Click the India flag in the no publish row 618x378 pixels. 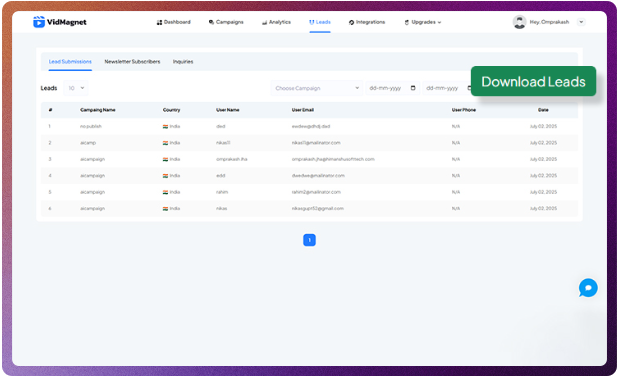[x=166, y=127]
